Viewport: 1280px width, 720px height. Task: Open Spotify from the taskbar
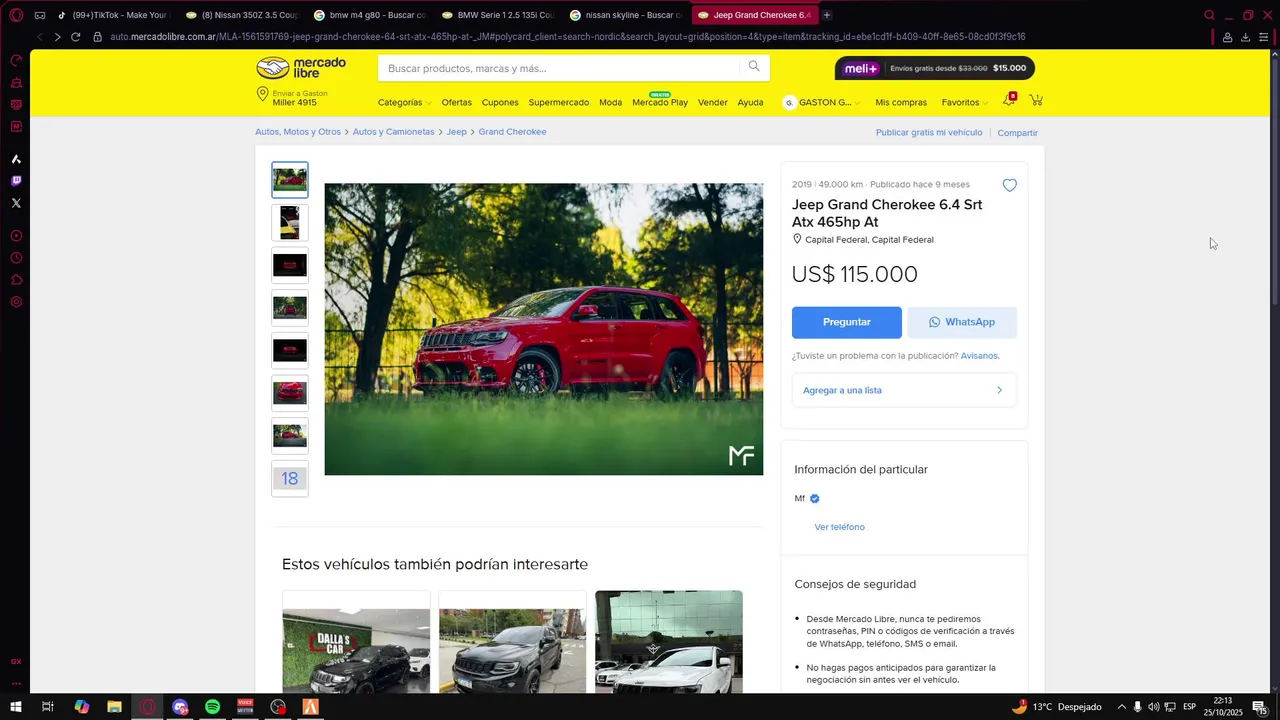coord(213,707)
